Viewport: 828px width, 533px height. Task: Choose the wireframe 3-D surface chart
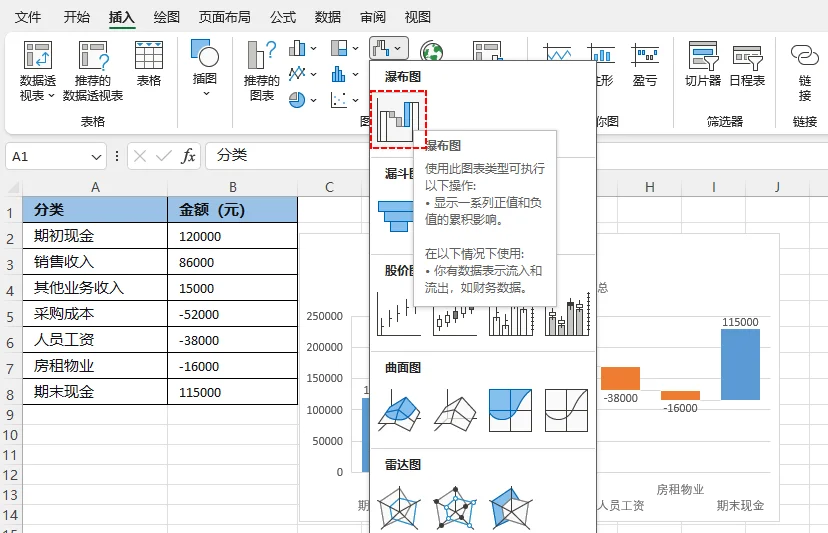click(x=455, y=410)
